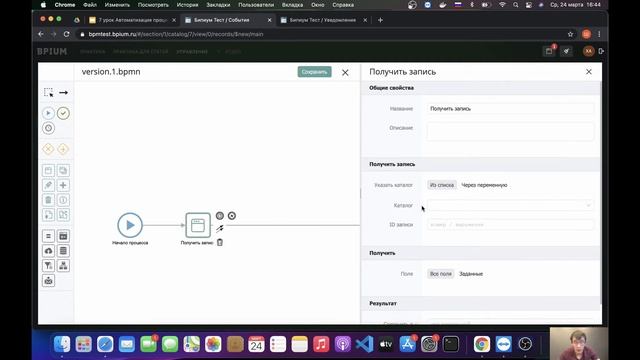Choose the mail inbox task in palette

[48, 280]
